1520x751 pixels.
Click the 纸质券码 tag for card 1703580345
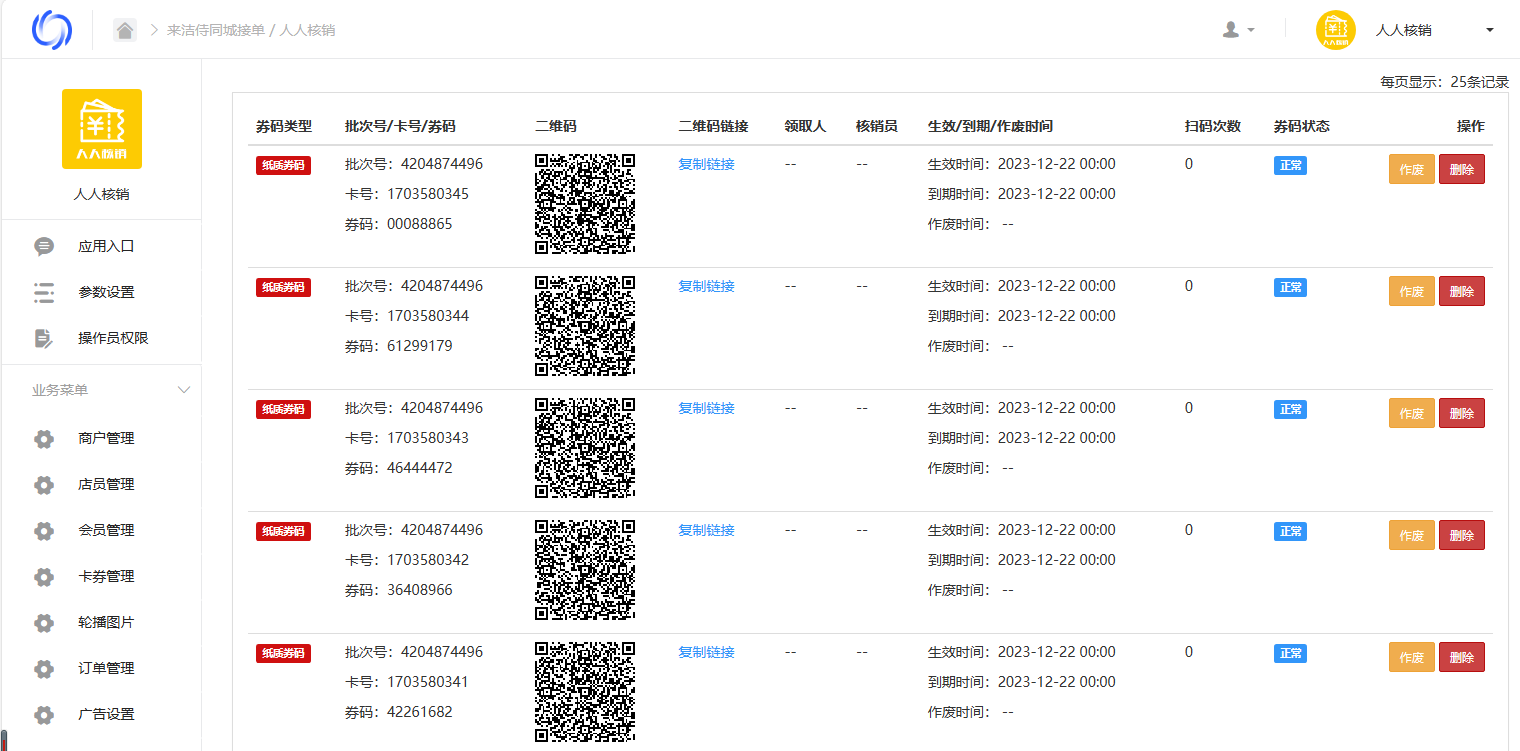[283, 165]
